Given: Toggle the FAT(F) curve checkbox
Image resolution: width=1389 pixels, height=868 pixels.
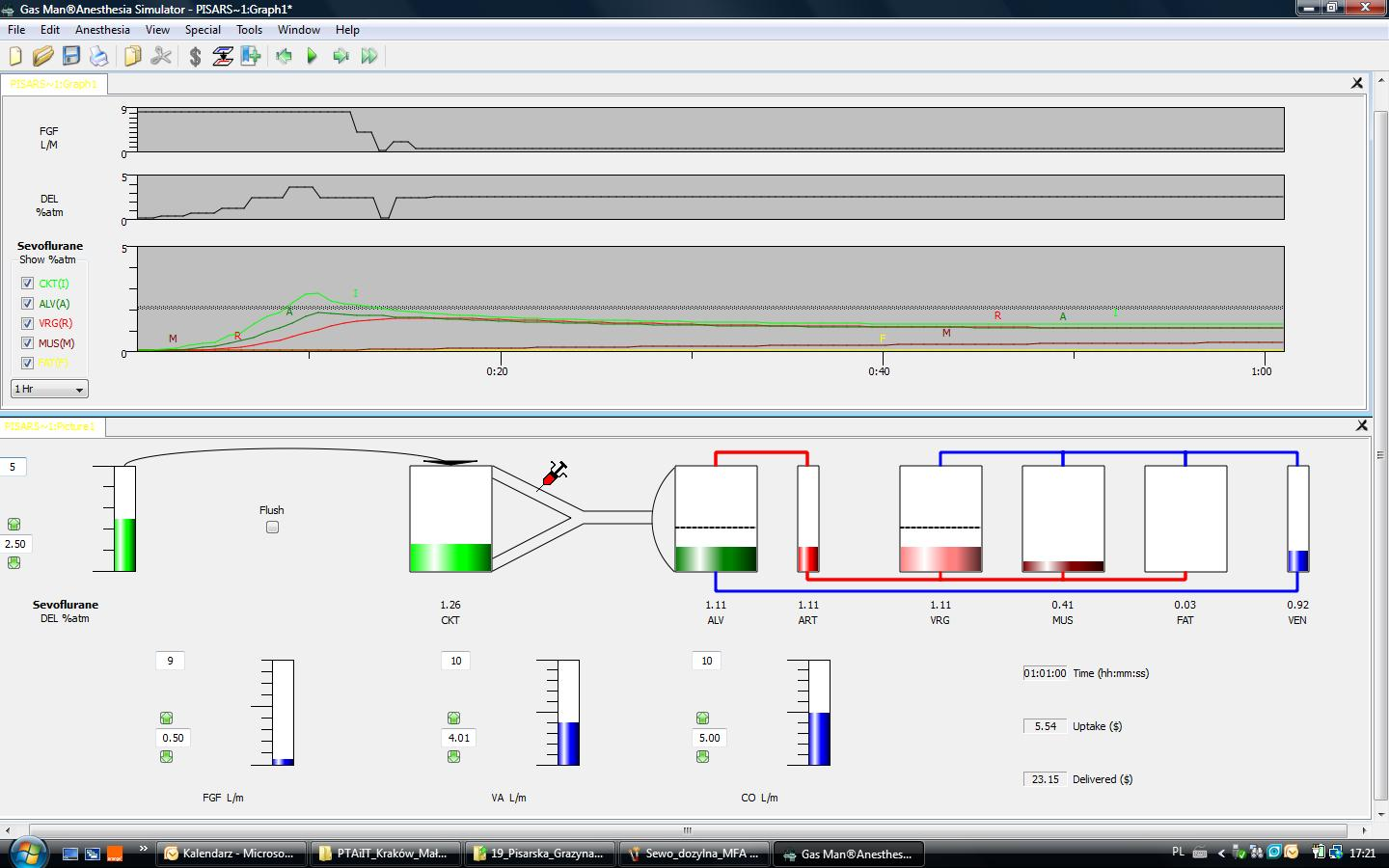Looking at the screenshot, I should pos(27,363).
